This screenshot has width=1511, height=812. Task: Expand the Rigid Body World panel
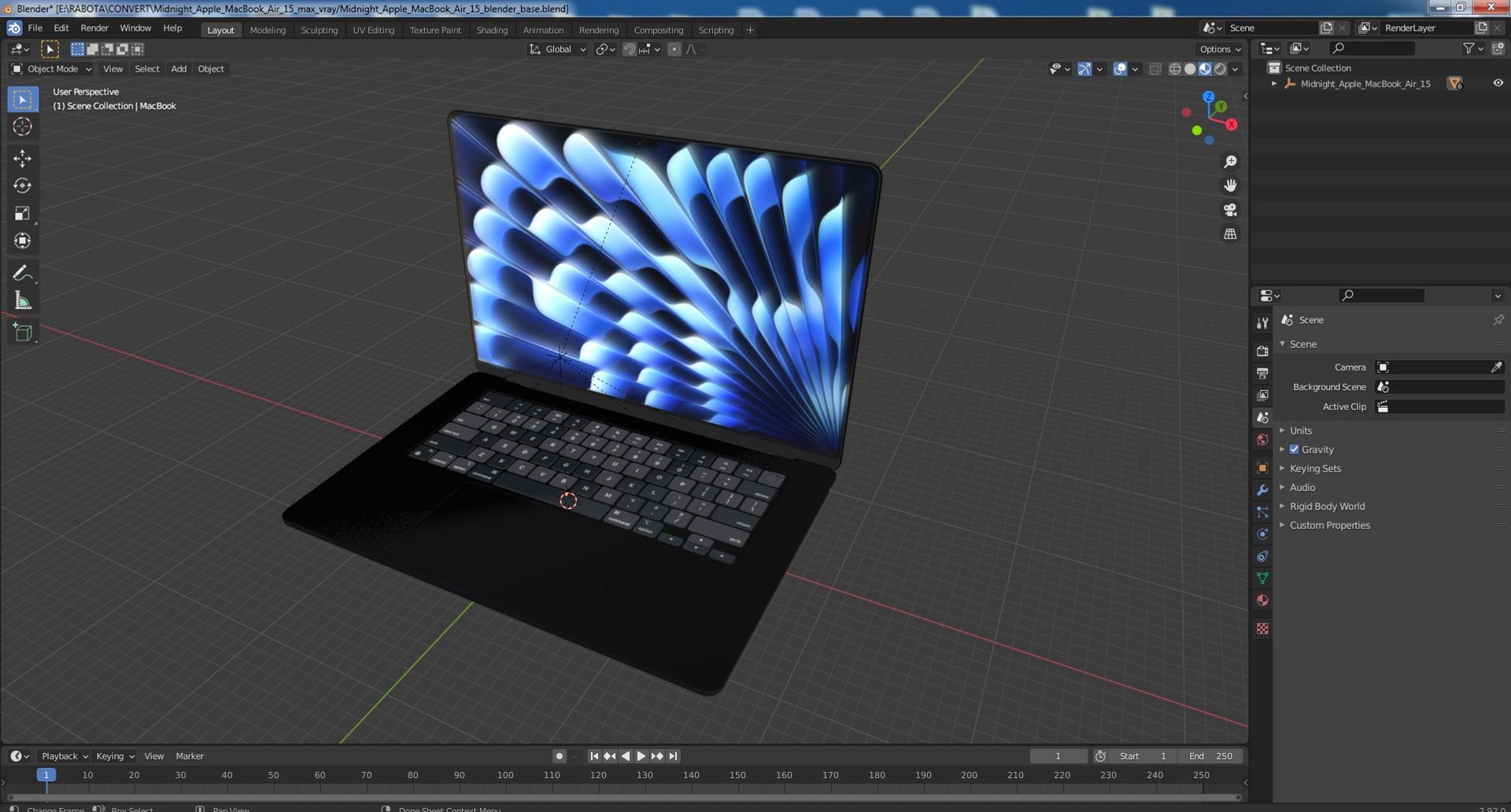(1327, 506)
